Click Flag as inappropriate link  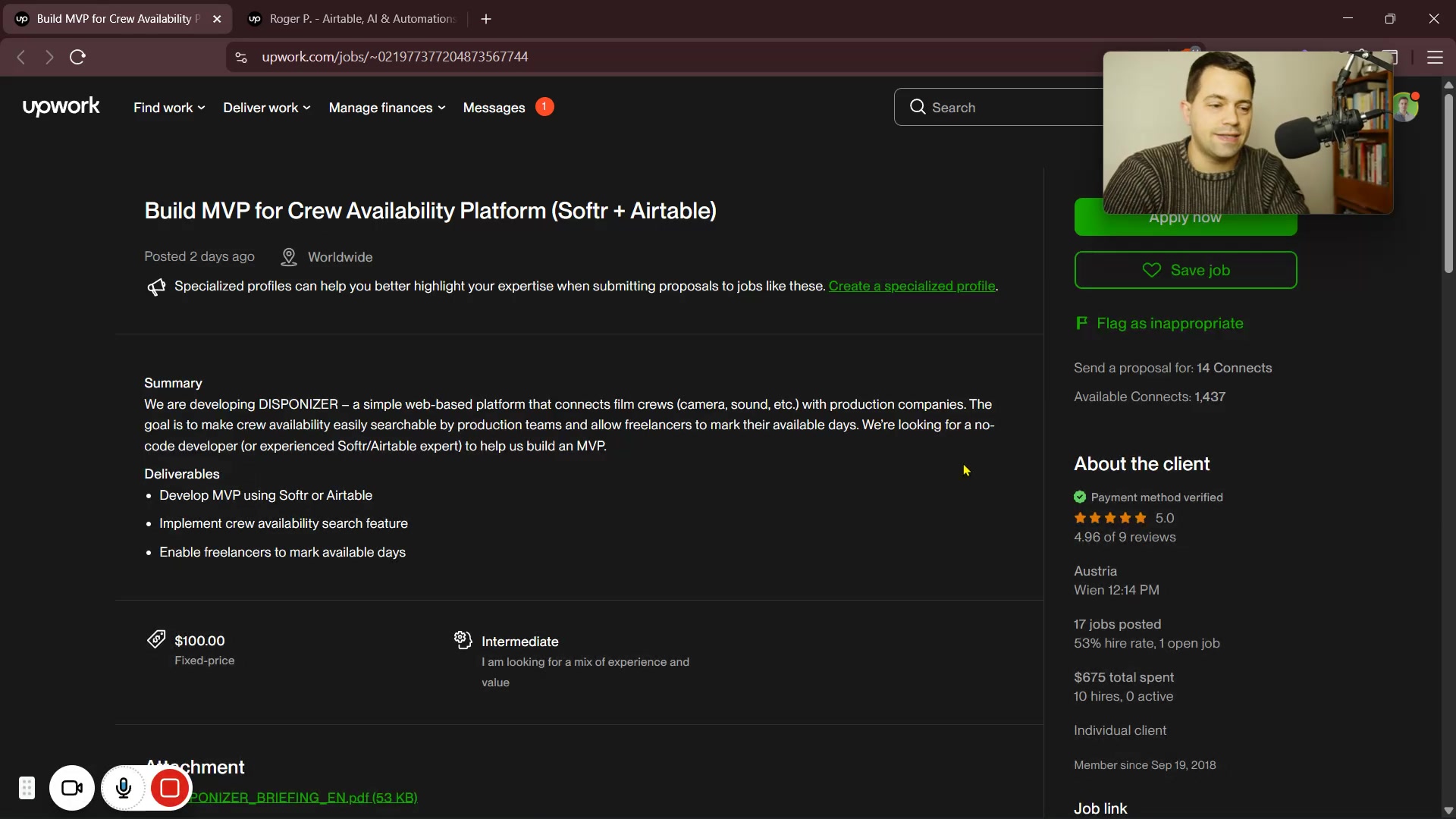pos(1169,323)
